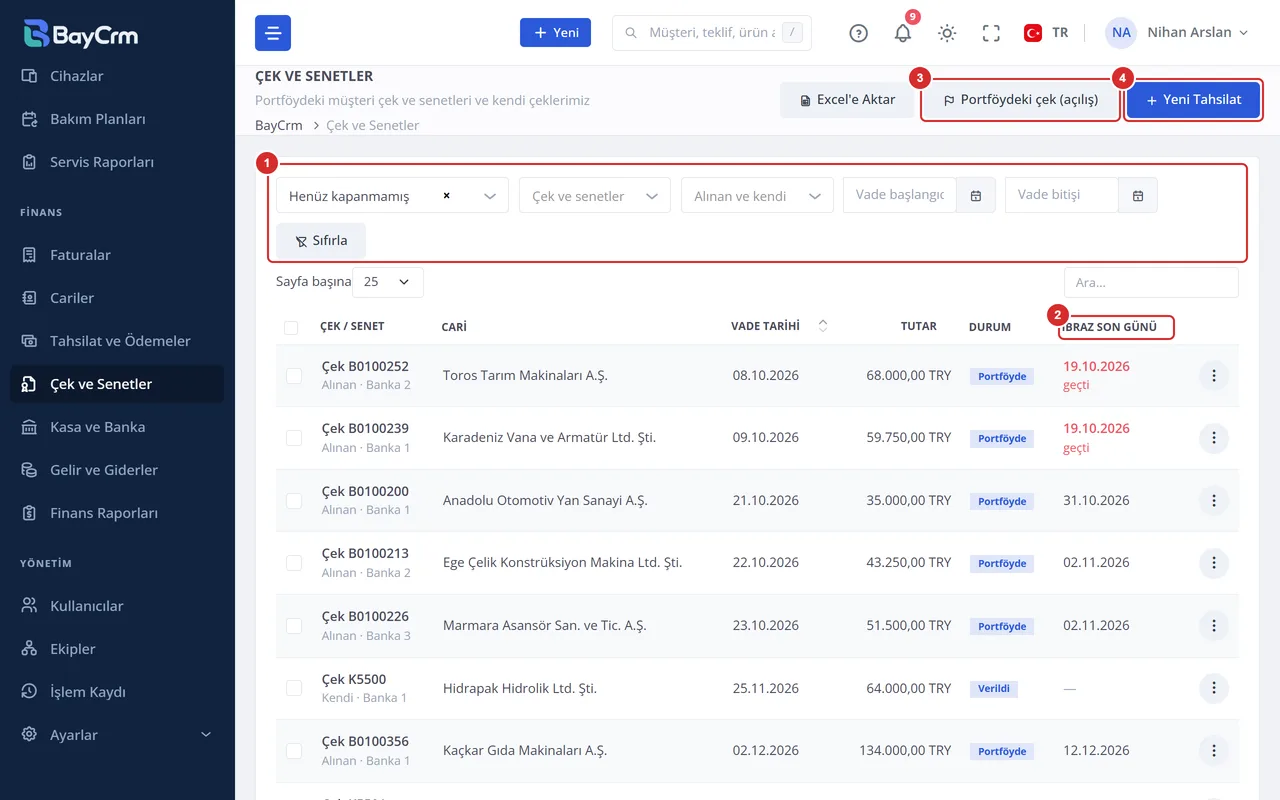Open the hamburger sidebar menu button

273,33
